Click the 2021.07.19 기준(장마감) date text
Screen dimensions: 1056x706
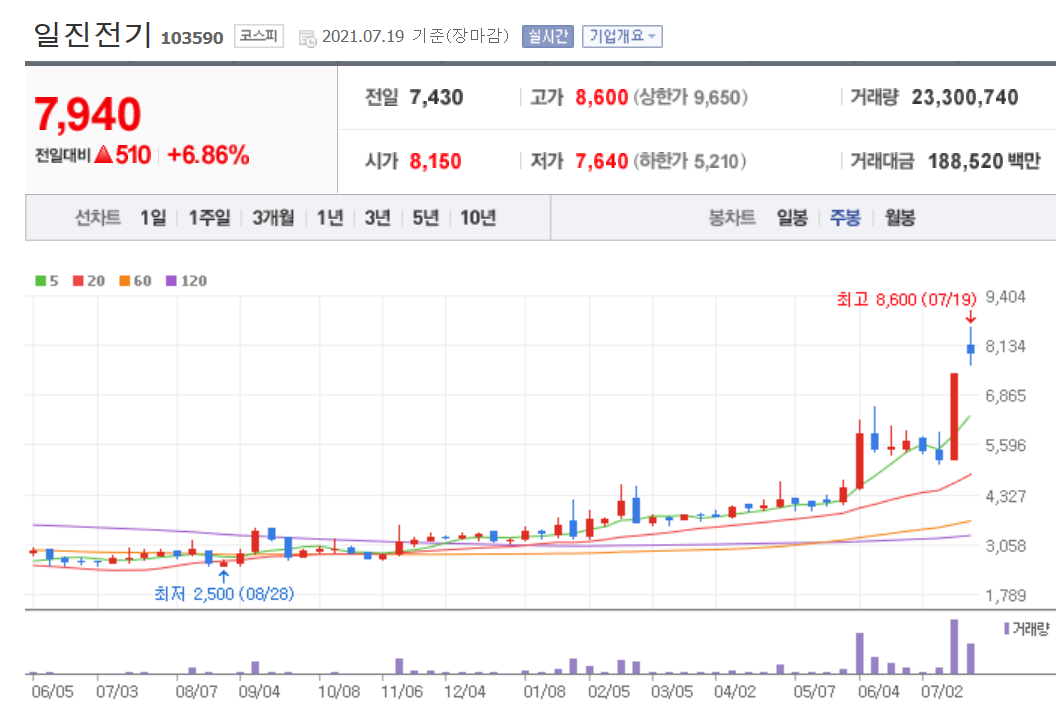[416, 36]
